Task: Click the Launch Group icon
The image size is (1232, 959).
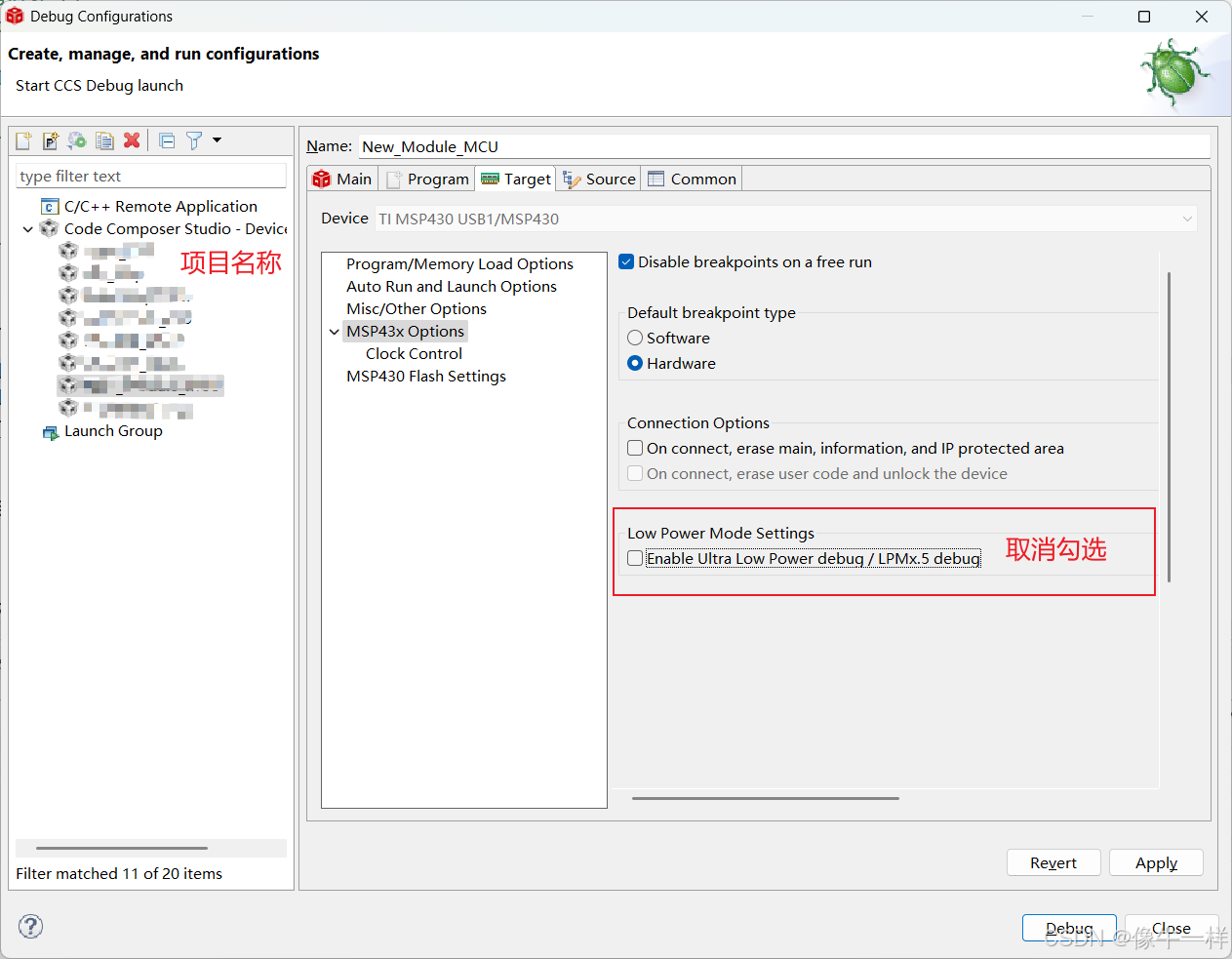Action: [x=50, y=431]
